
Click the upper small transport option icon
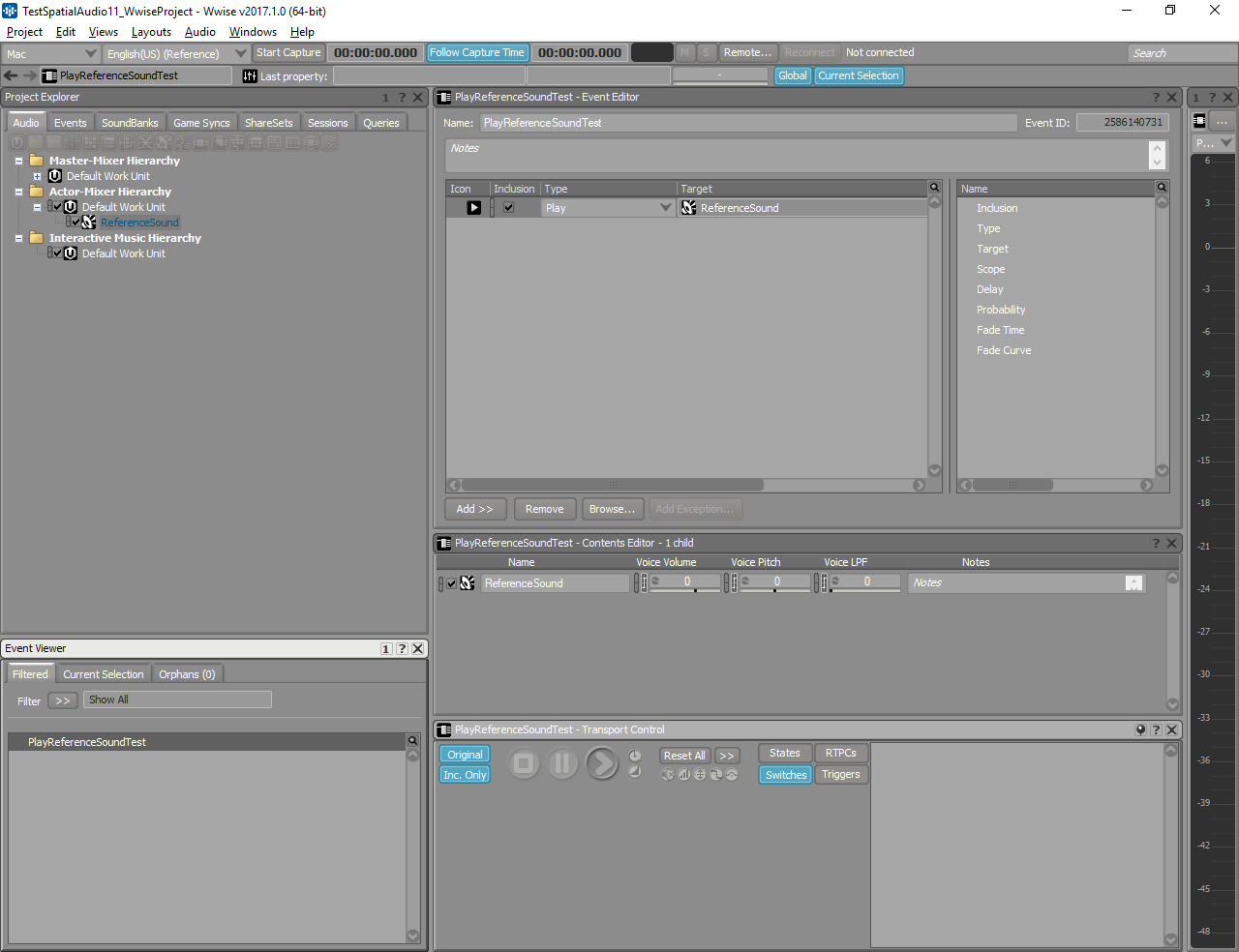[635, 756]
